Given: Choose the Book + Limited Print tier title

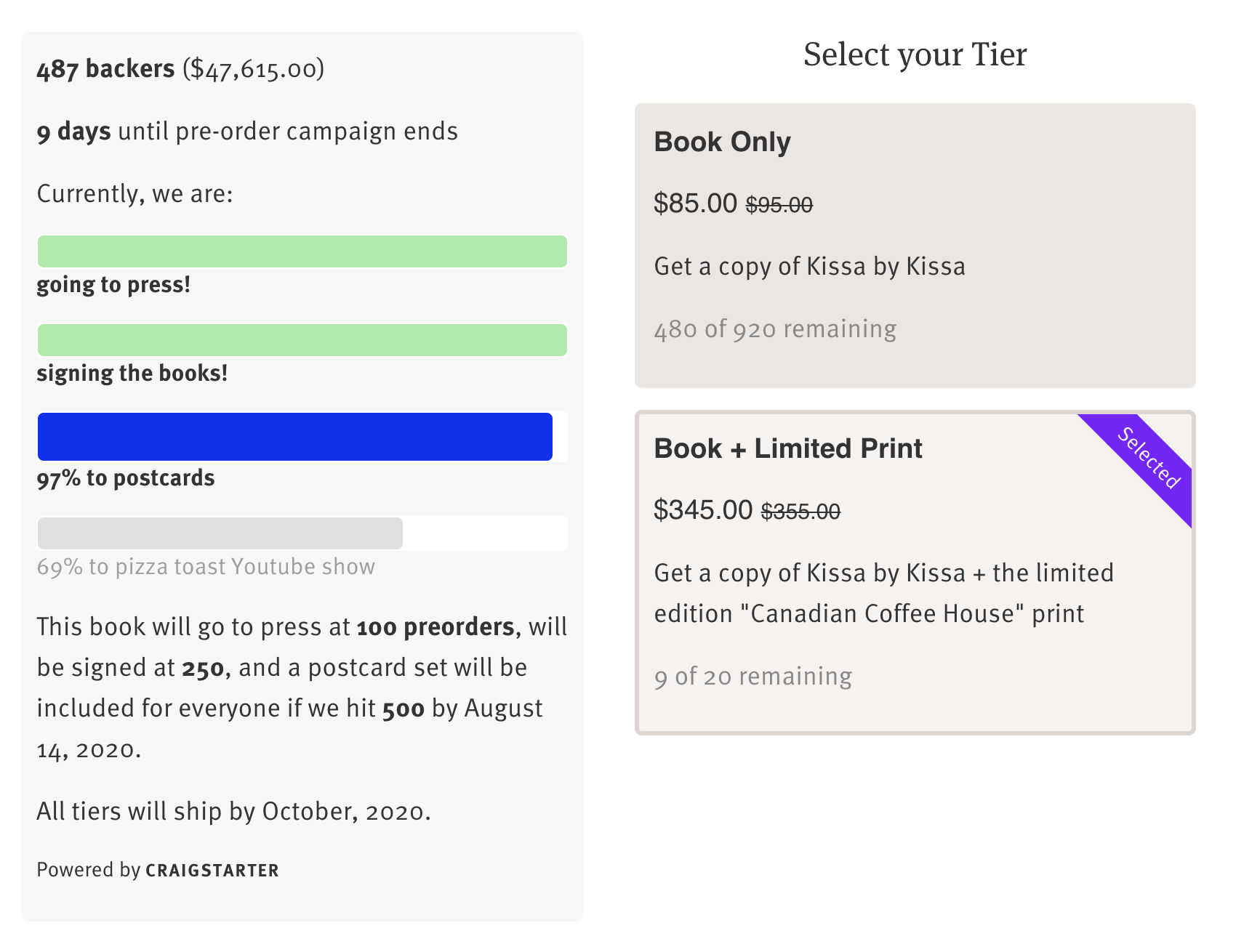Looking at the screenshot, I should tap(787, 448).
